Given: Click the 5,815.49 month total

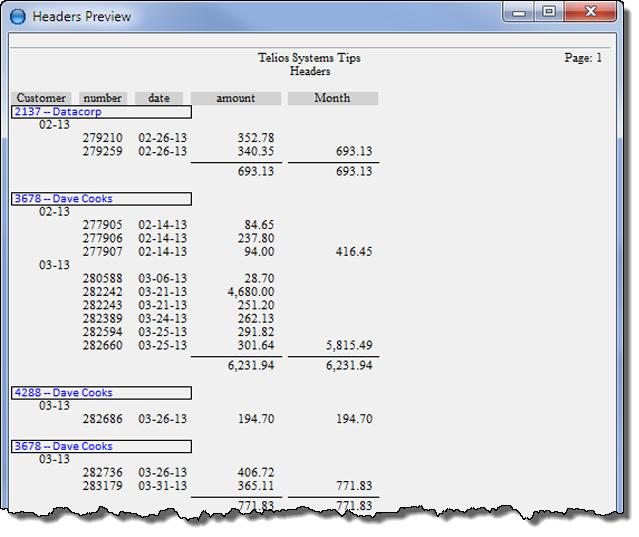Looking at the screenshot, I should [347, 345].
